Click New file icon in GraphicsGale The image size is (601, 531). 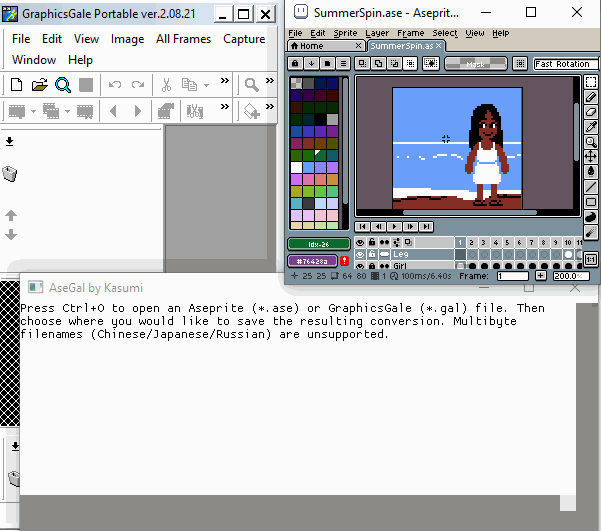click(16, 84)
